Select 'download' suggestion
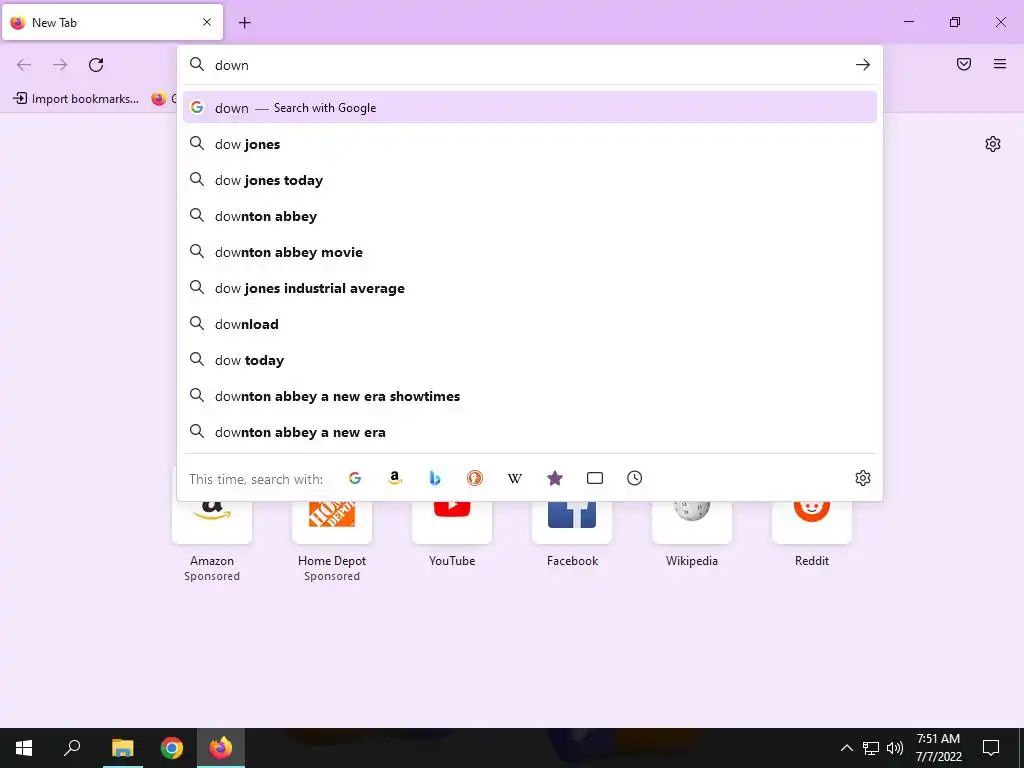 530,324
